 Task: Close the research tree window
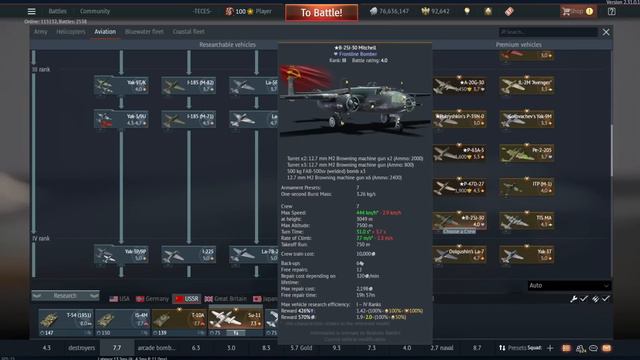[x=606, y=32]
